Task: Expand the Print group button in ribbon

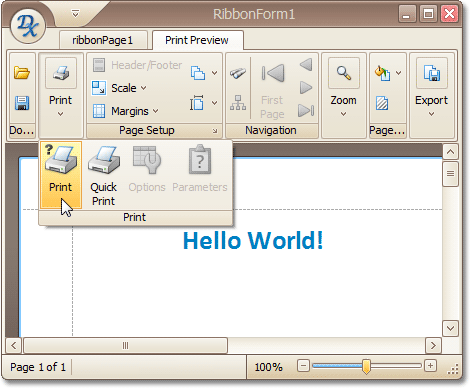Action: click(x=61, y=95)
